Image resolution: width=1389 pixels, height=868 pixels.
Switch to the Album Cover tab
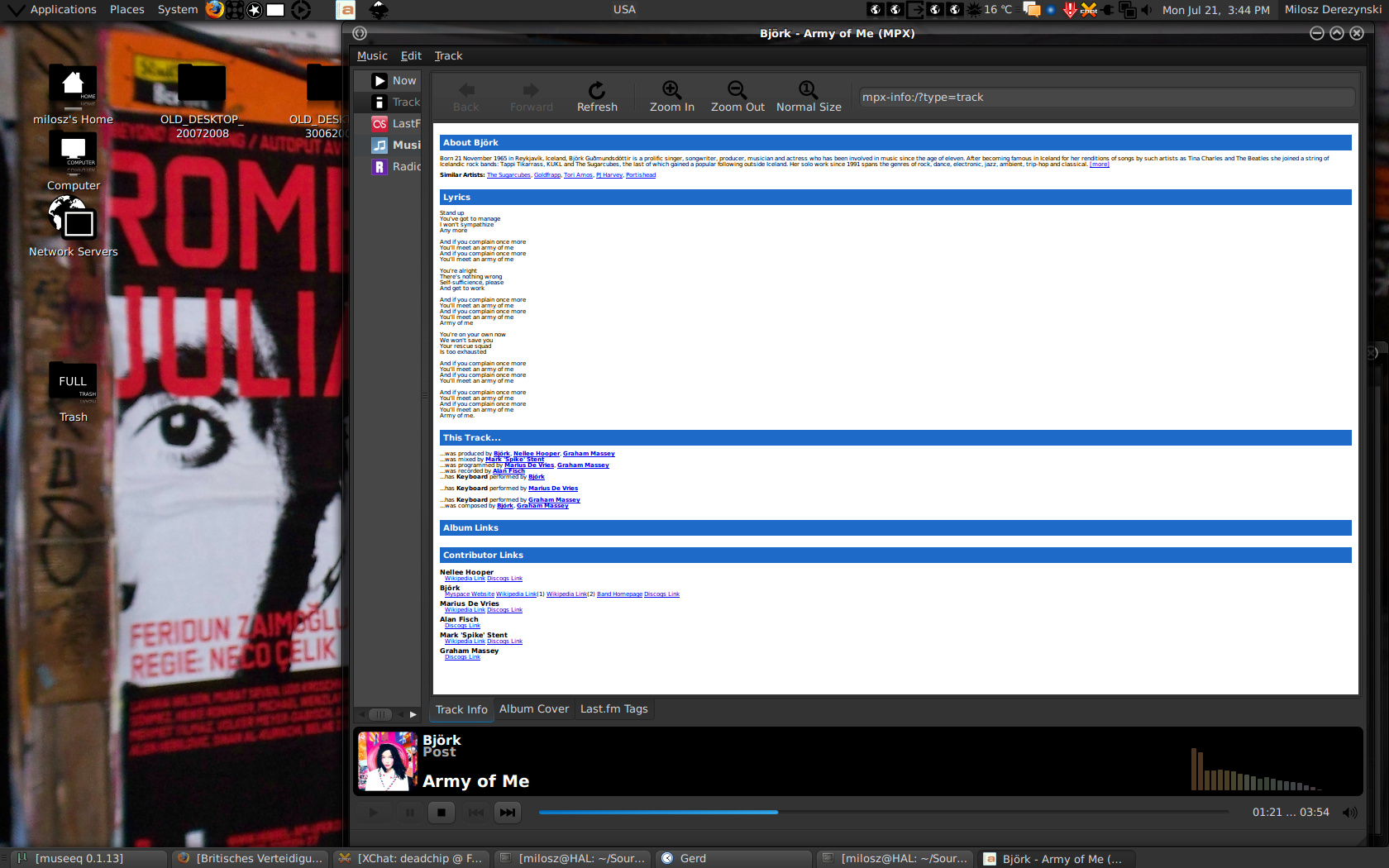coord(534,709)
